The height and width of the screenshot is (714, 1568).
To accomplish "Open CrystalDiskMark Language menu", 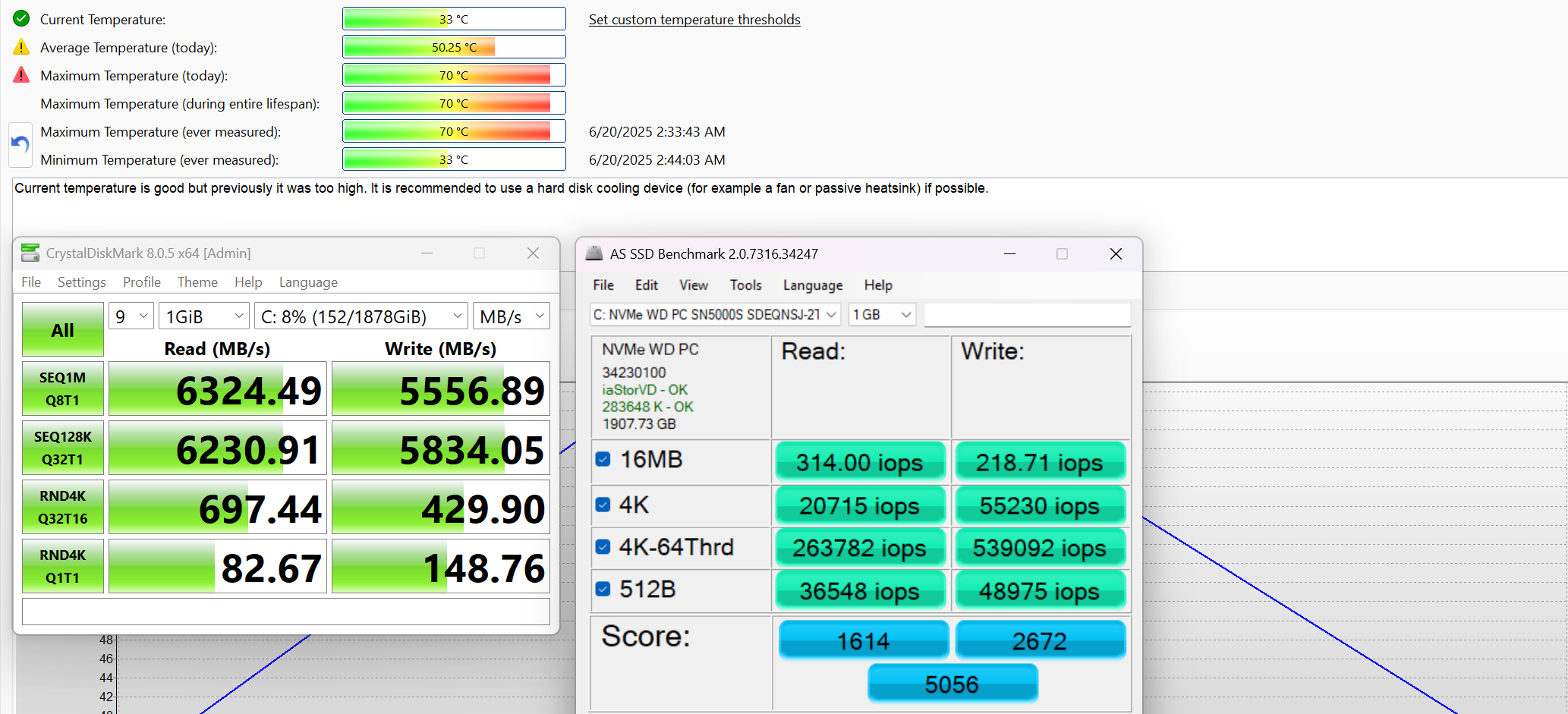I will click(x=308, y=282).
